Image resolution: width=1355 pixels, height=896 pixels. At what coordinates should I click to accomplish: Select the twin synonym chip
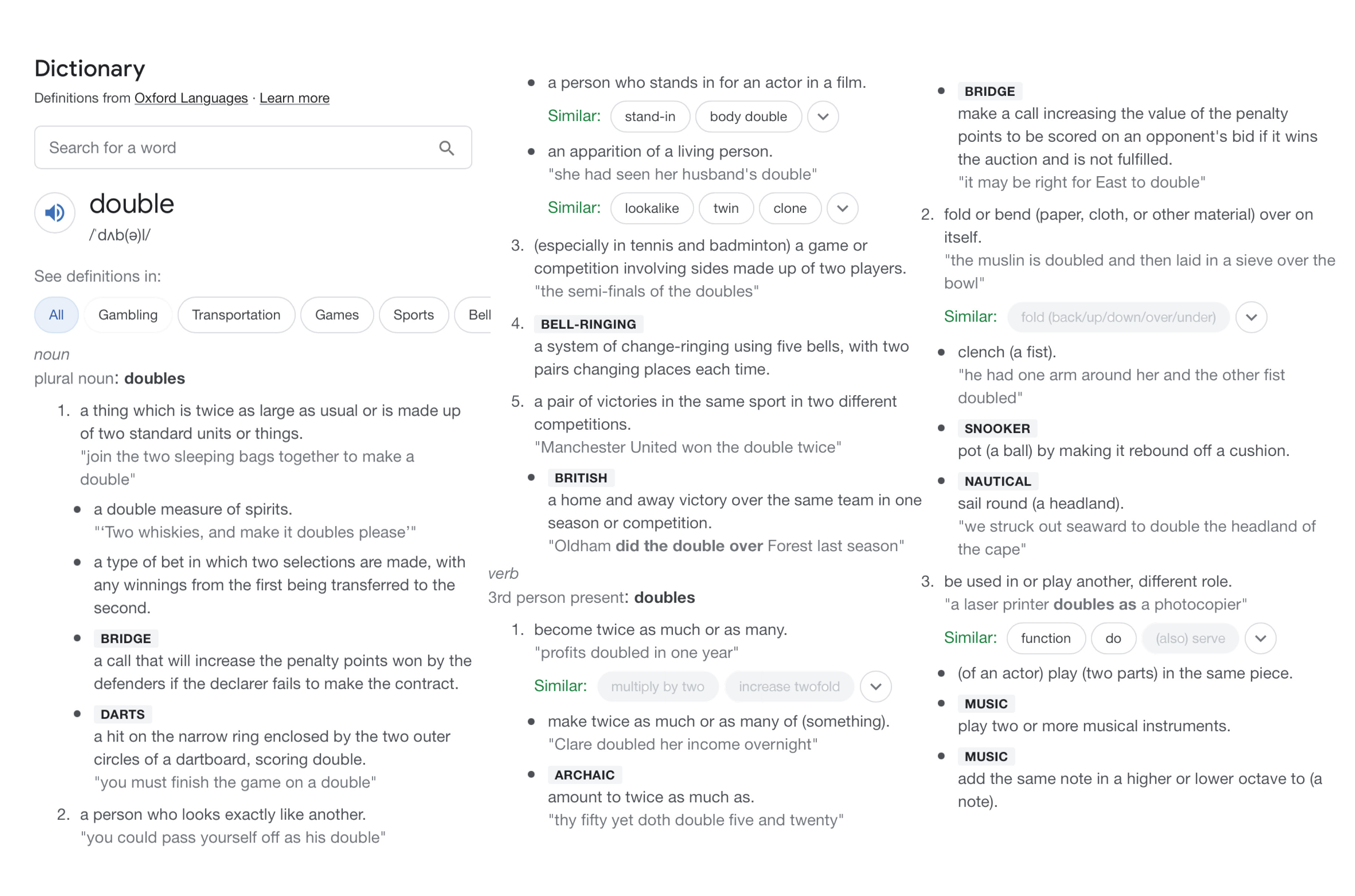pyautogui.click(x=725, y=209)
